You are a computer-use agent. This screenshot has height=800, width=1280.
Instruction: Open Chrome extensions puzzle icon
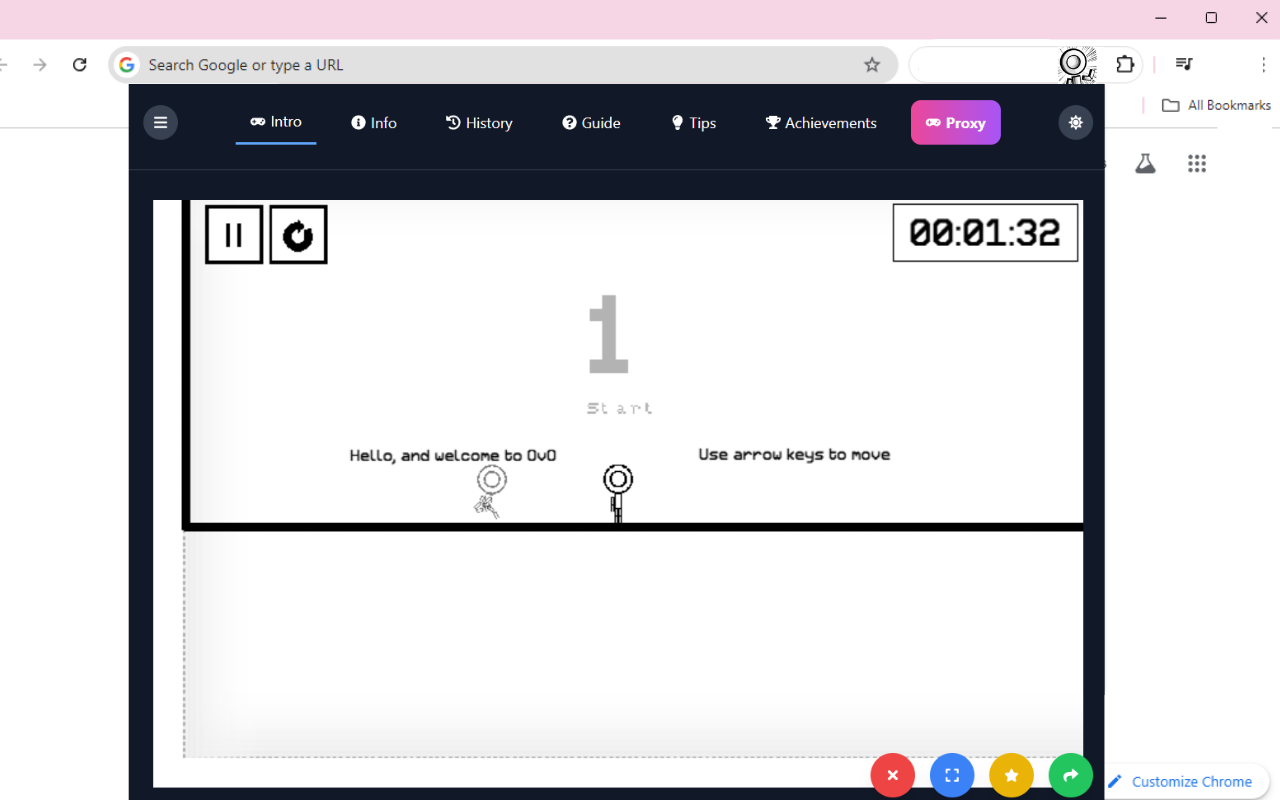1125,63
